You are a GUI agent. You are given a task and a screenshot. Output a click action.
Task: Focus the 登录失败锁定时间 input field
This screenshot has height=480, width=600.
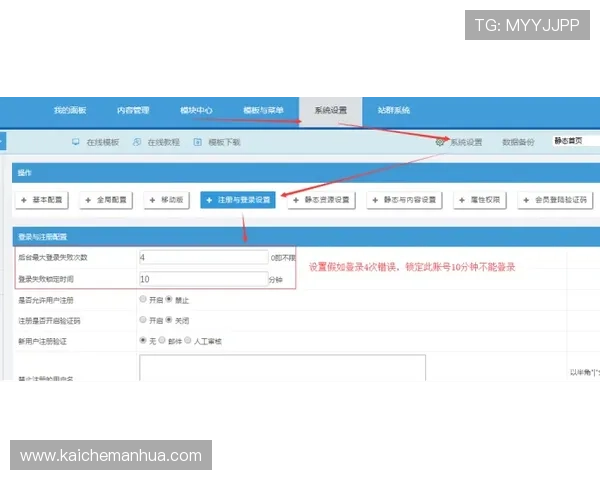[204, 279]
